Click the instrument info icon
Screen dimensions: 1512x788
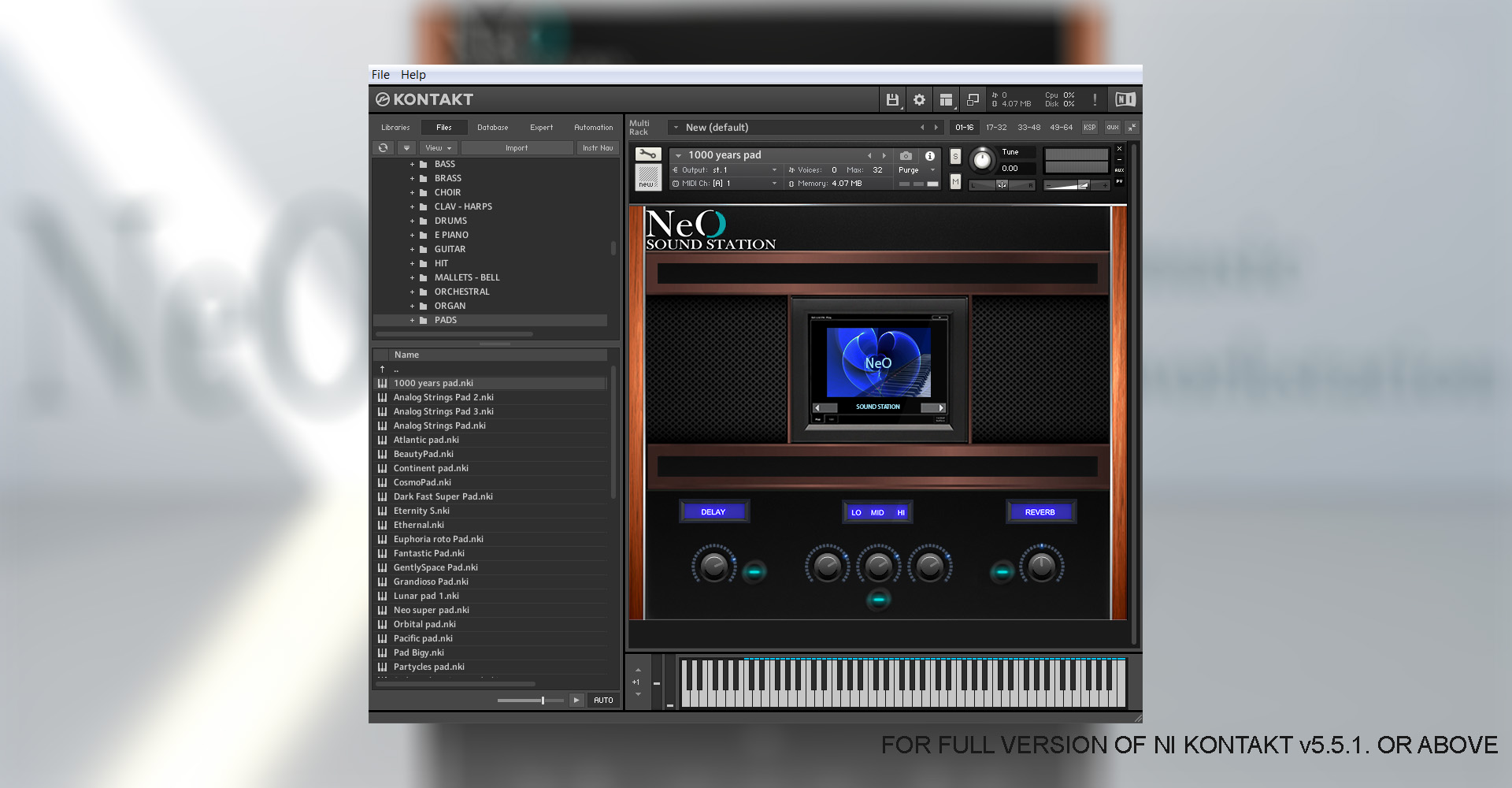click(929, 154)
